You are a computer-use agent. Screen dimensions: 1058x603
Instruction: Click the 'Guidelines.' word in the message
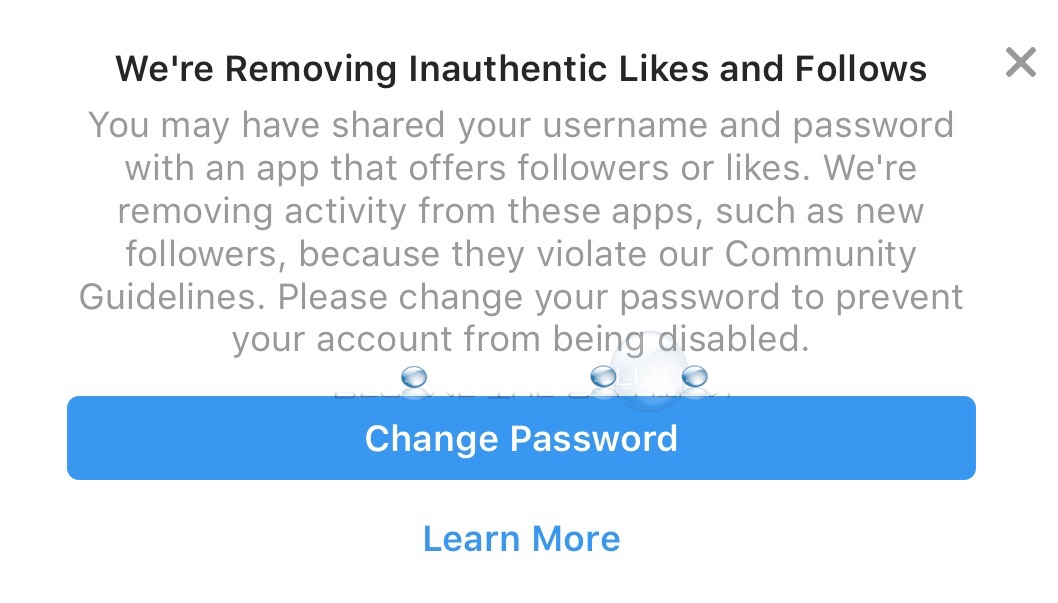[x=172, y=297]
